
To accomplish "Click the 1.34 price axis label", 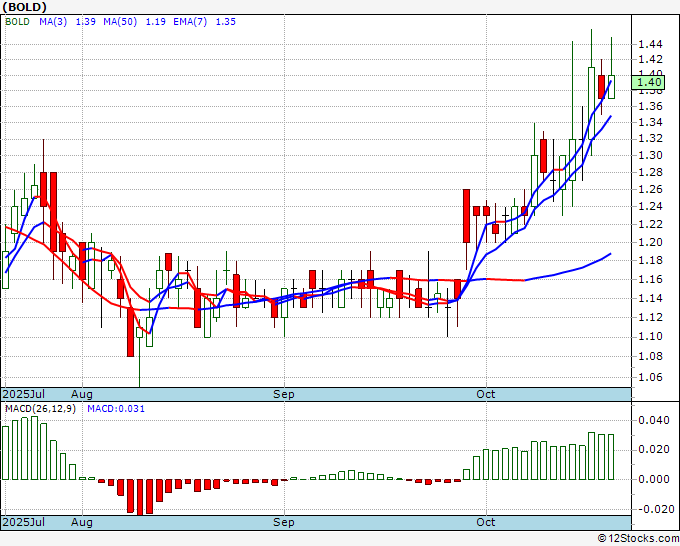I will (650, 122).
